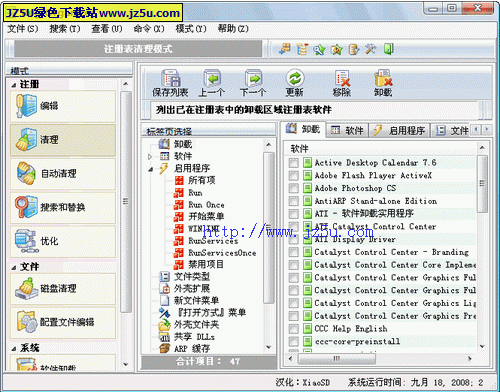Check Catalyst Control Center Core Impleme box
Viewport: 500px width, 392px height.
294,265
